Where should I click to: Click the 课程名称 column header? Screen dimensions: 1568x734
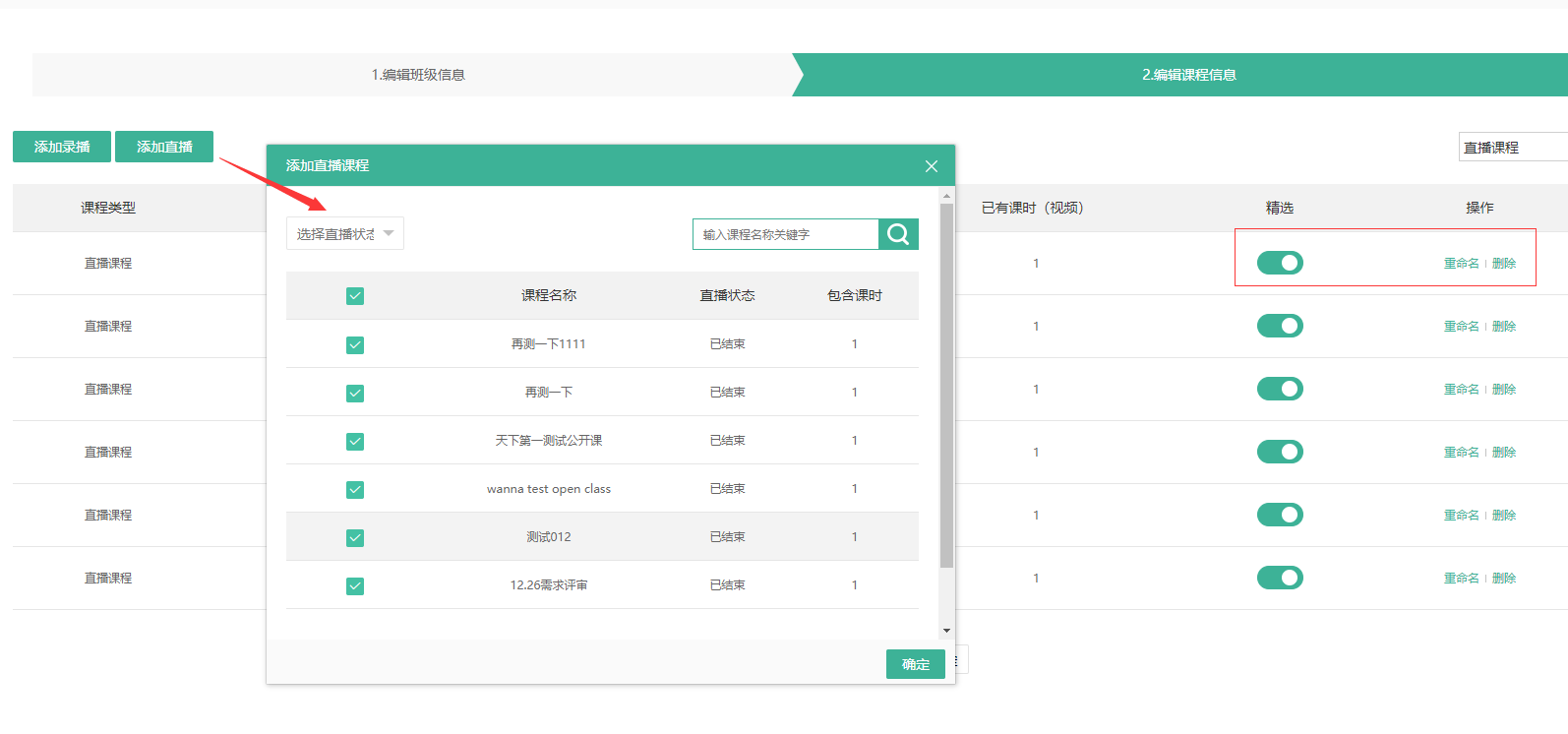coord(549,295)
